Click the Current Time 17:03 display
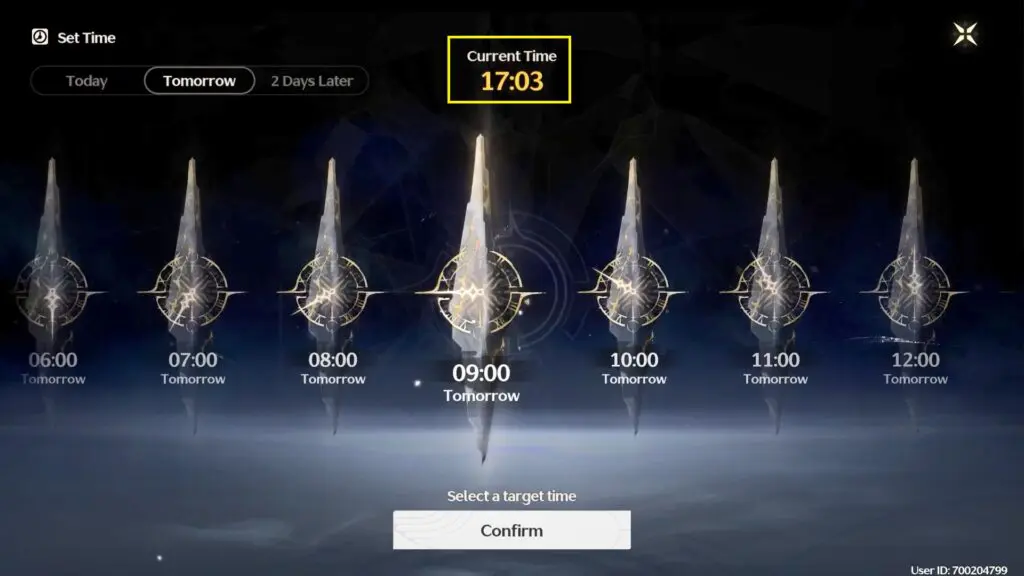 tap(509, 70)
